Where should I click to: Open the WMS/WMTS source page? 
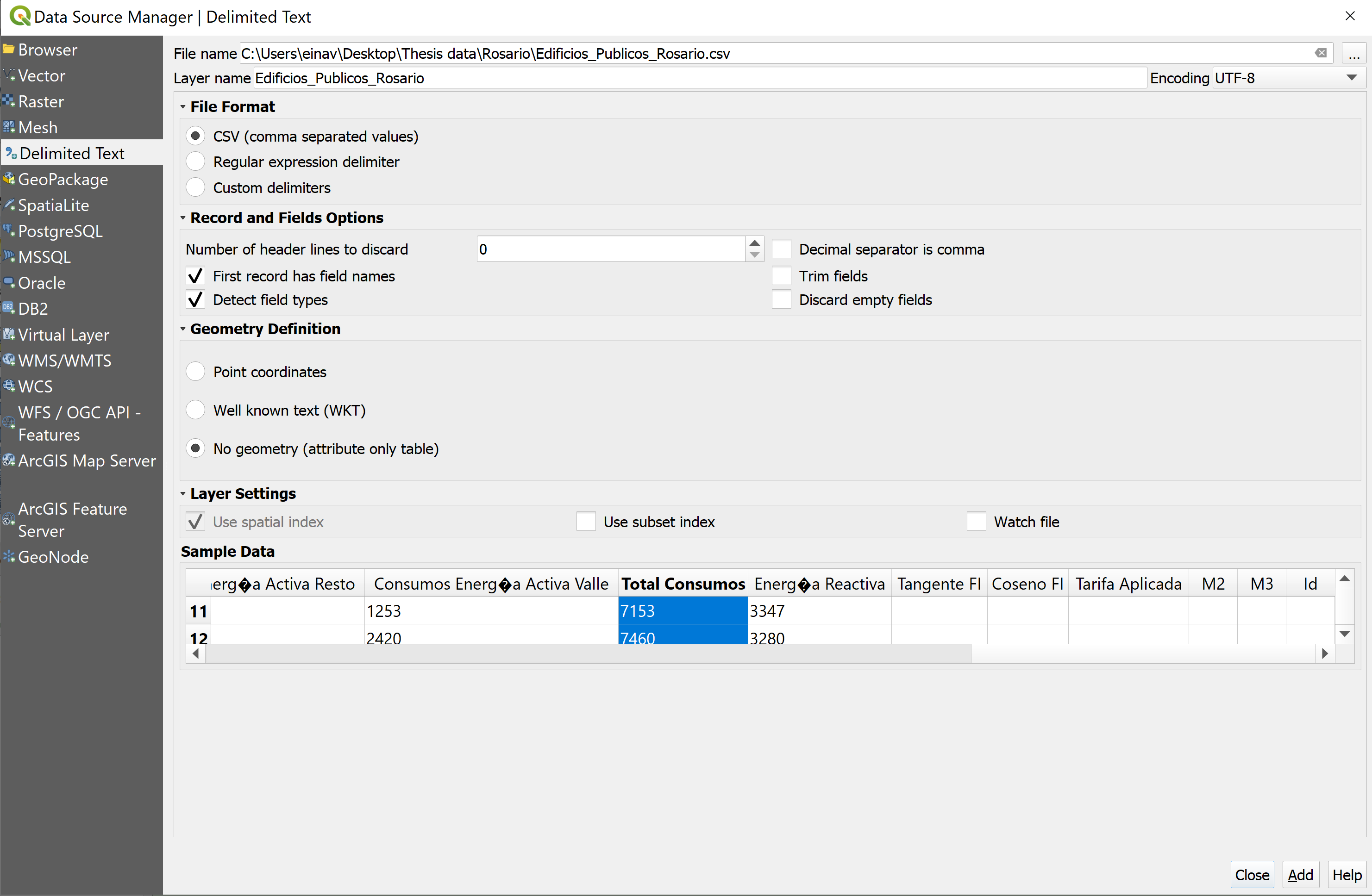(64, 361)
